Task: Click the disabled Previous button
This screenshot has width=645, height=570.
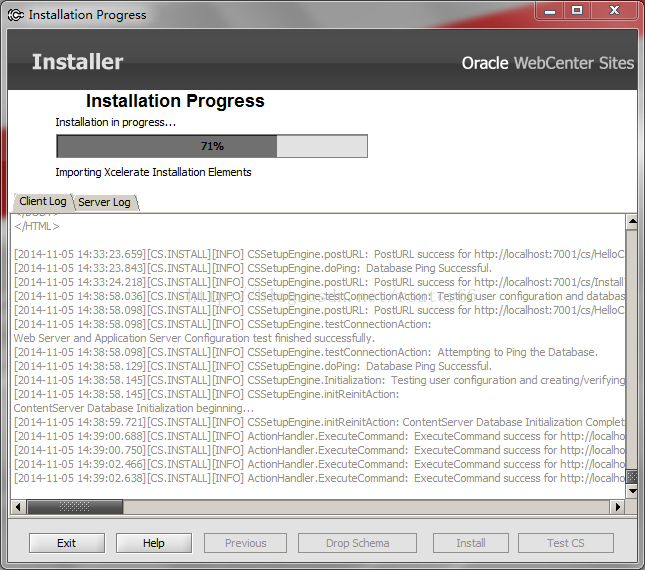Action: pos(246,543)
